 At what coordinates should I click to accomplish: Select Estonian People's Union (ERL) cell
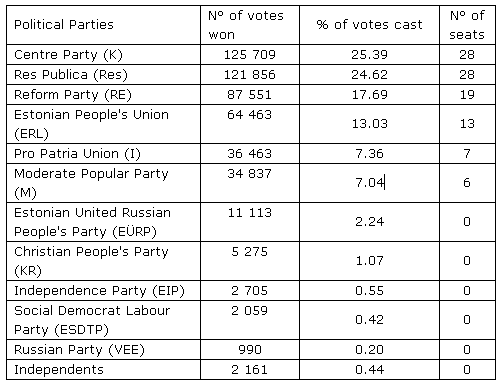(103, 124)
